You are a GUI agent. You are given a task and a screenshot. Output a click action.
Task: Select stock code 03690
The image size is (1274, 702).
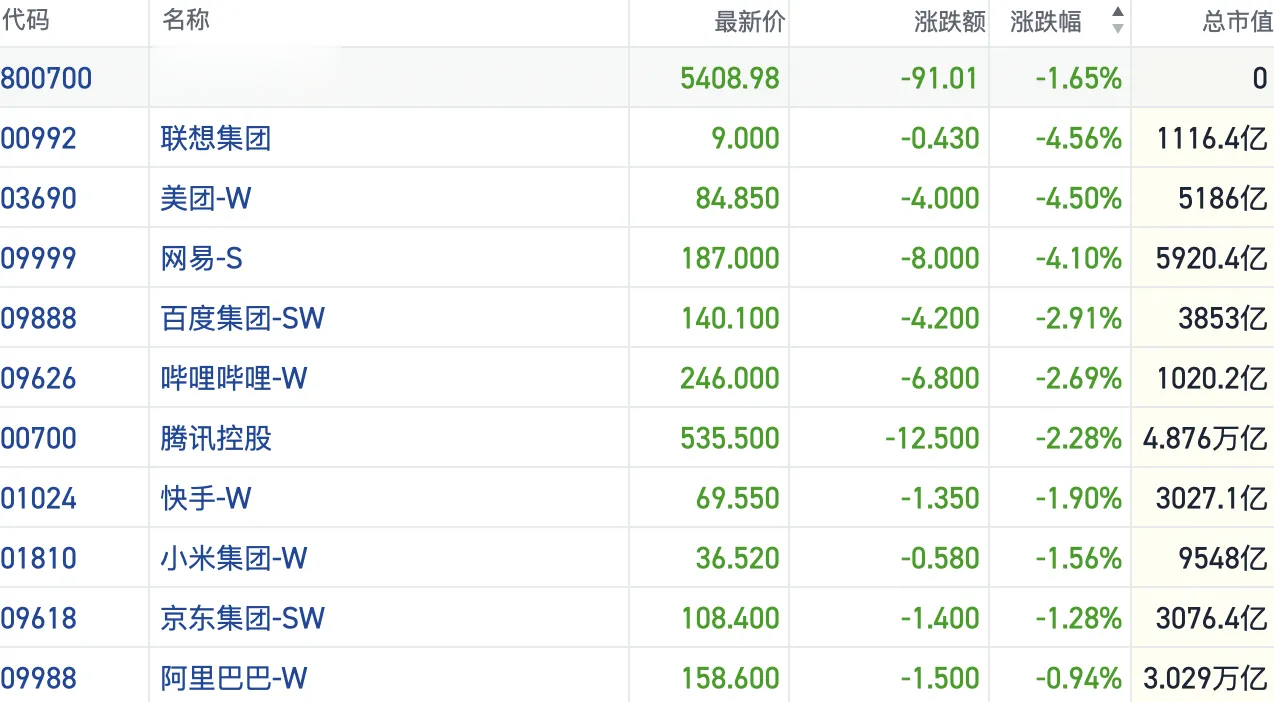coord(39,198)
